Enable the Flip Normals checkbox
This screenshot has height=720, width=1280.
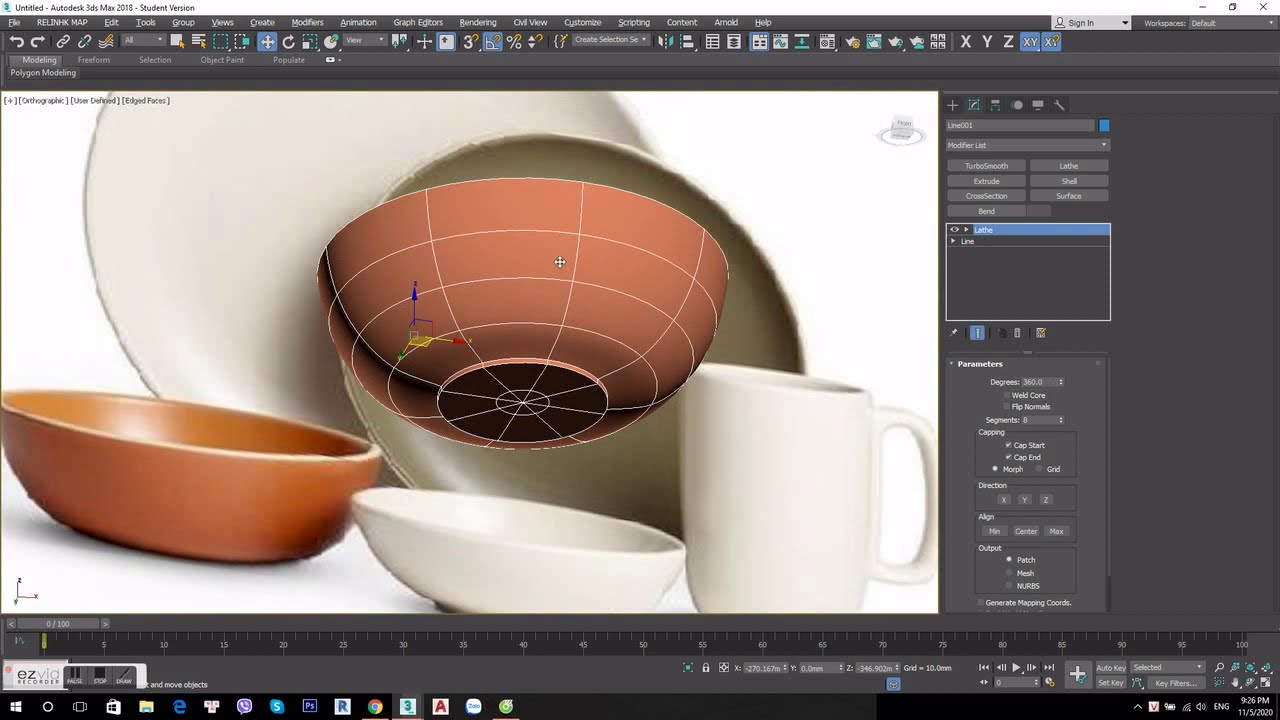pos(1007,407)
